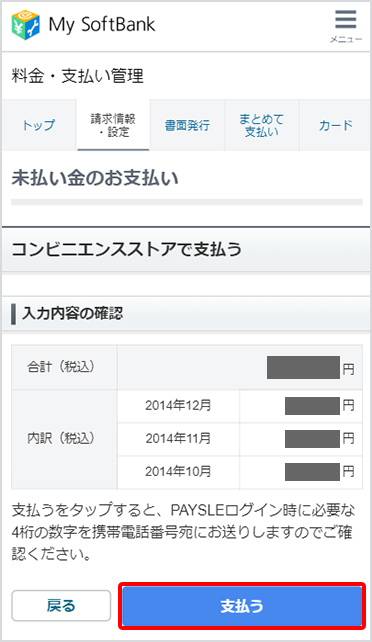372x642 pixels.
Task: Open the 書面発行 tab
Action: coord(187,125)
